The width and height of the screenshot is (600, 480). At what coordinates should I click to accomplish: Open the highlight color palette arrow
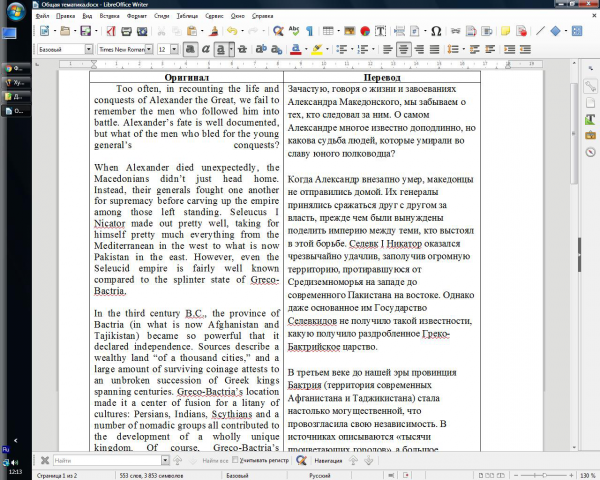pyautogui.click(x=327, y=49)
